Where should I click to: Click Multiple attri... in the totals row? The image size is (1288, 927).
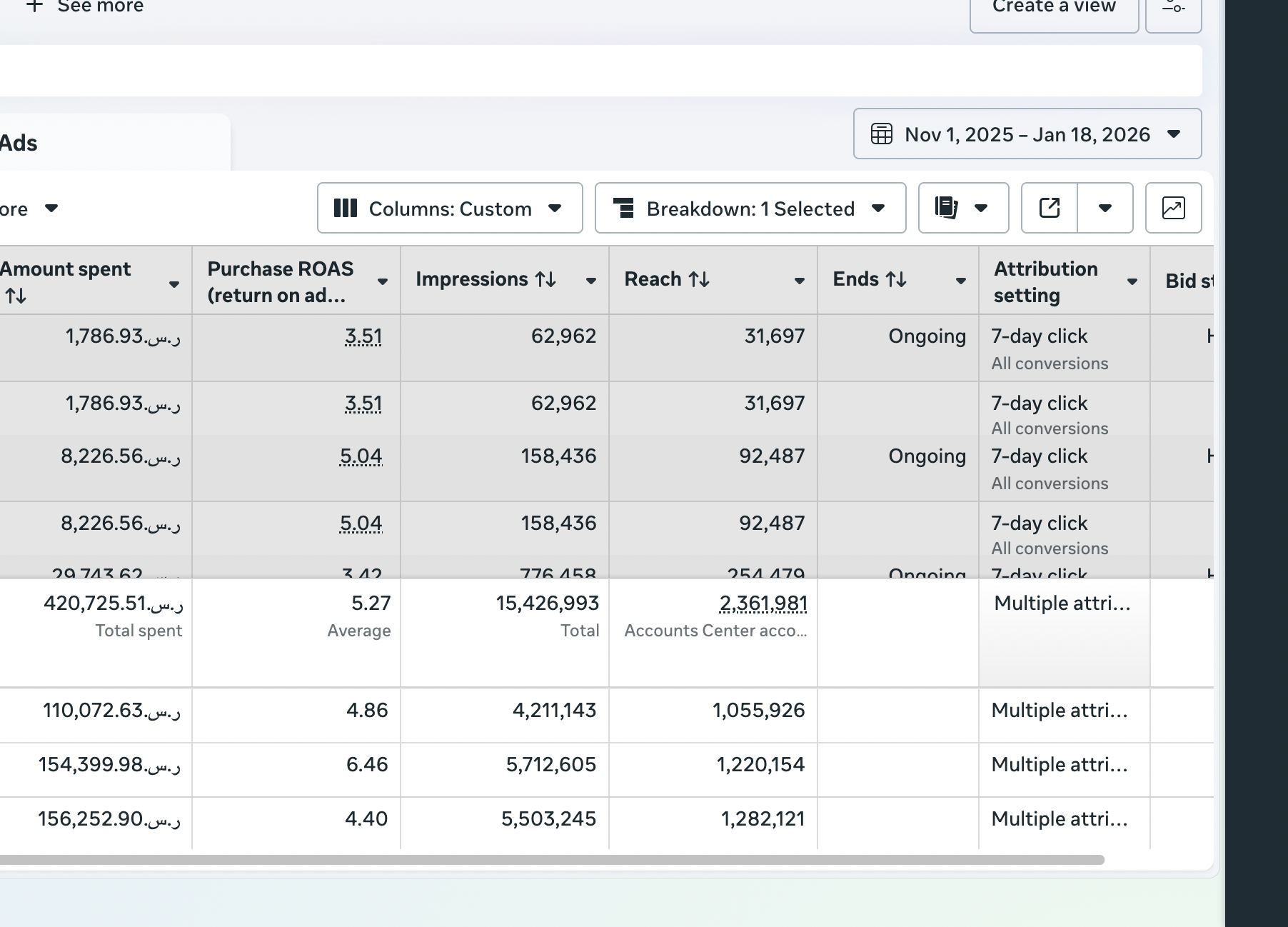coord(1062,603)
